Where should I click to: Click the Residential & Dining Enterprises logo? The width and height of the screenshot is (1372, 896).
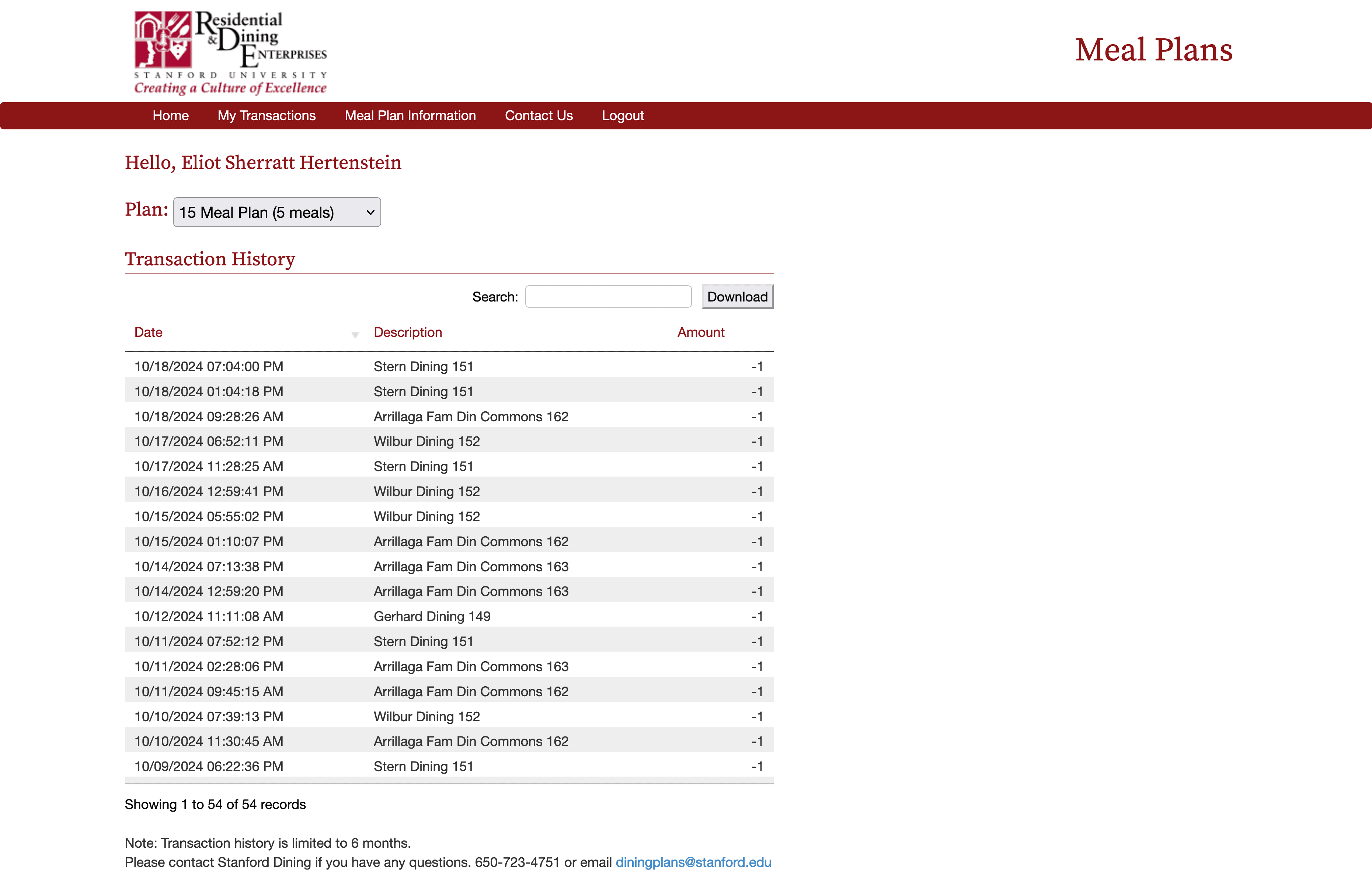click(230, 52)
